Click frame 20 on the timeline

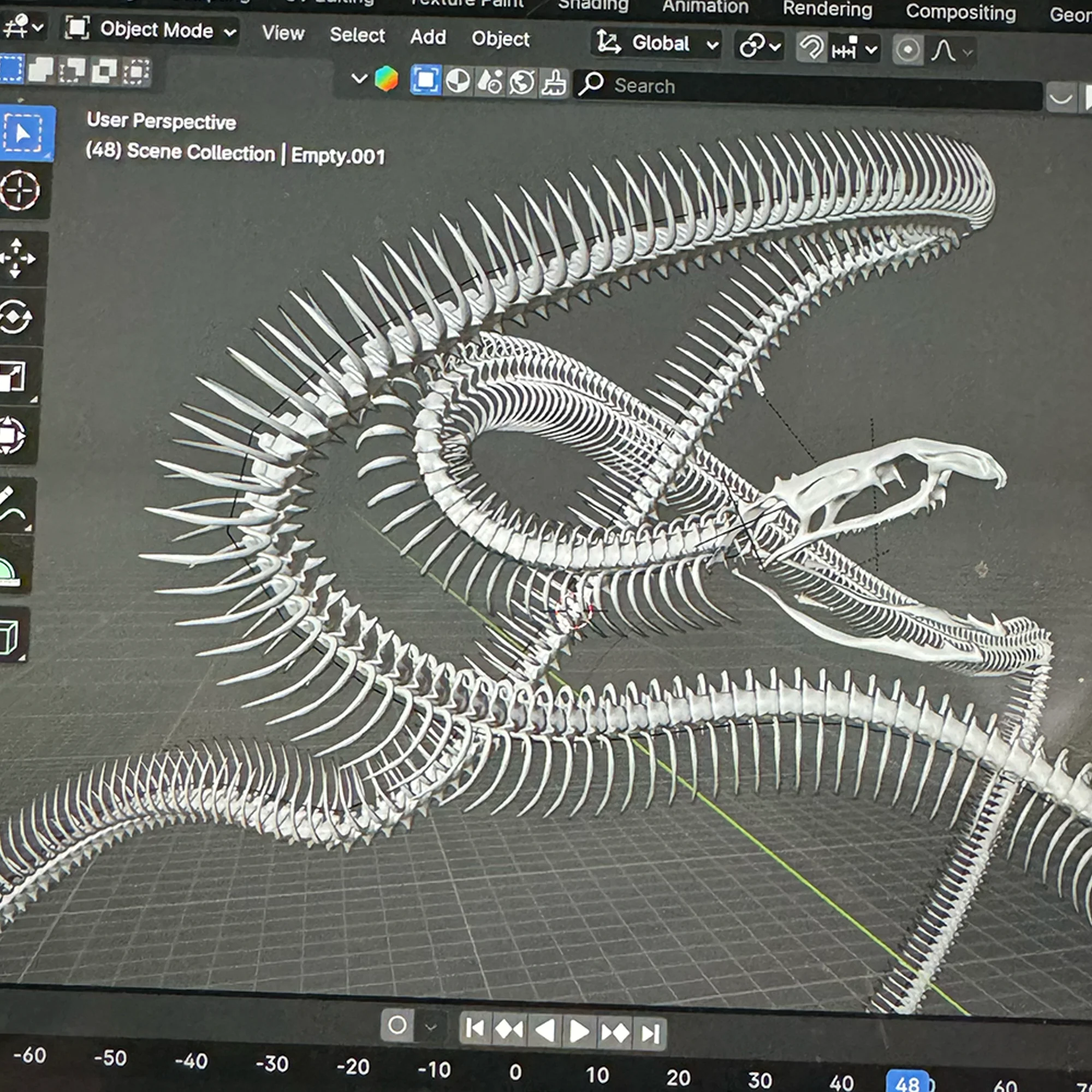[678, 1078]
